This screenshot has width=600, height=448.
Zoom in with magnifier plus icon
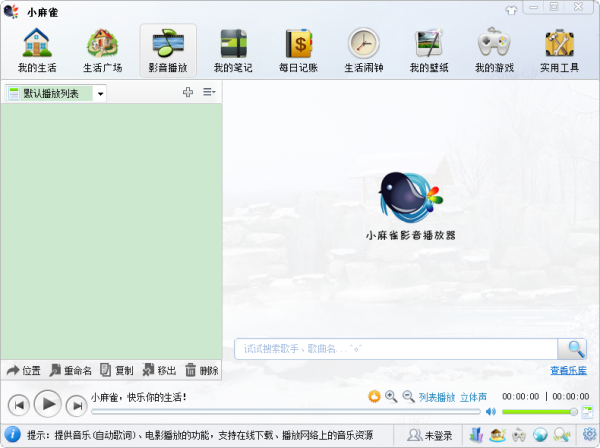pos(391,396)
